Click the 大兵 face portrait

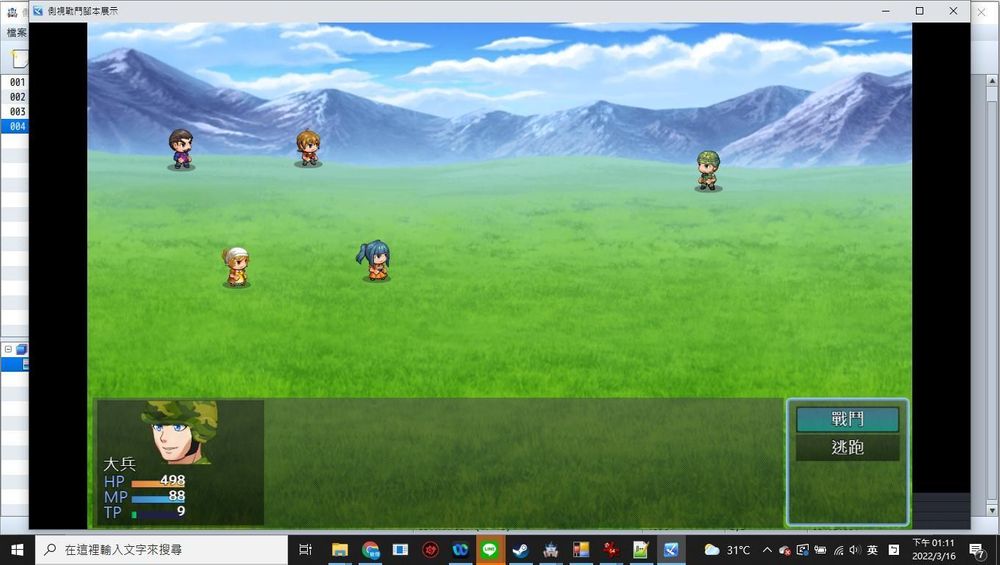point(180,432)
